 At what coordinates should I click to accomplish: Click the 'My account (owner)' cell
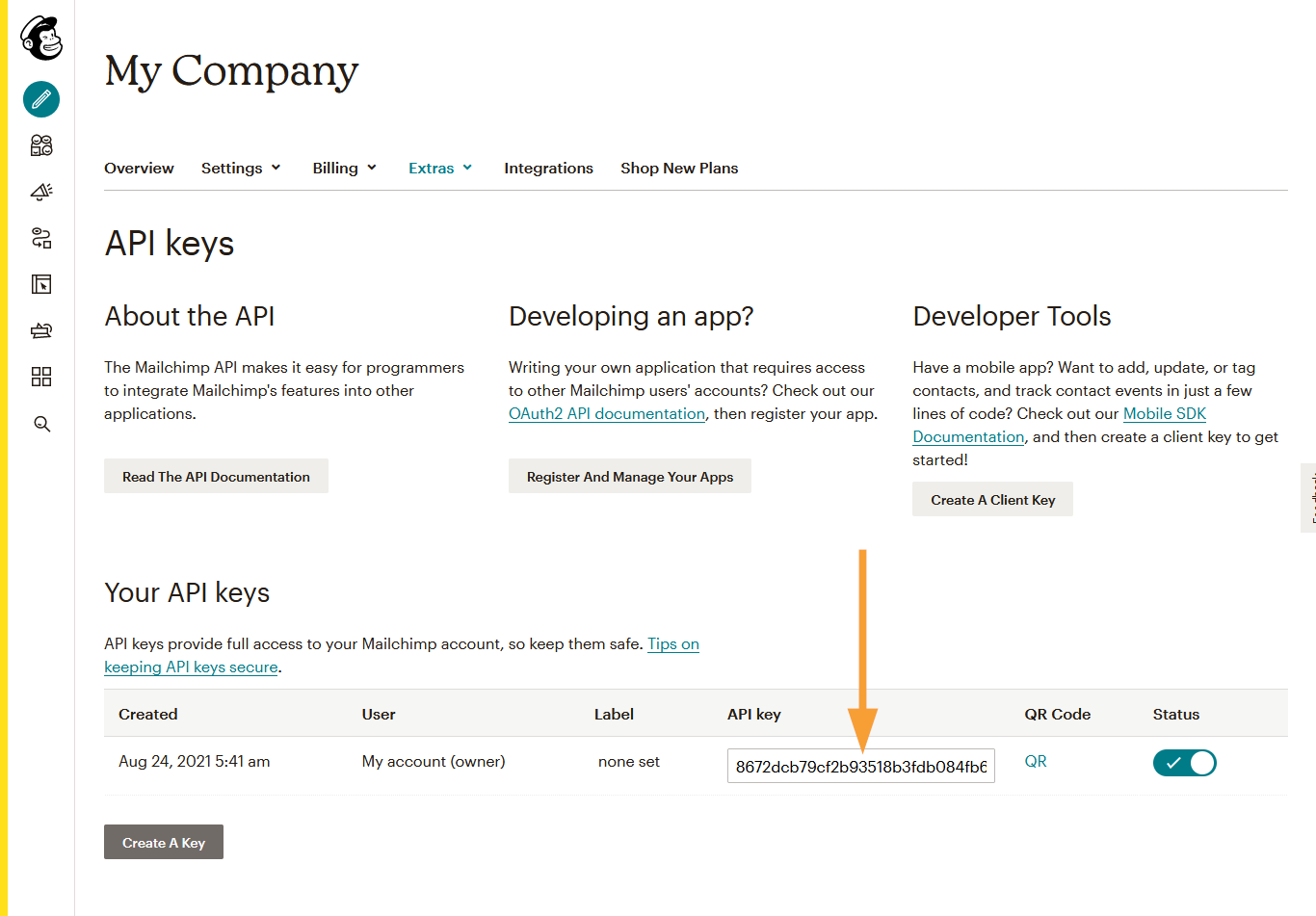point(434,761)
